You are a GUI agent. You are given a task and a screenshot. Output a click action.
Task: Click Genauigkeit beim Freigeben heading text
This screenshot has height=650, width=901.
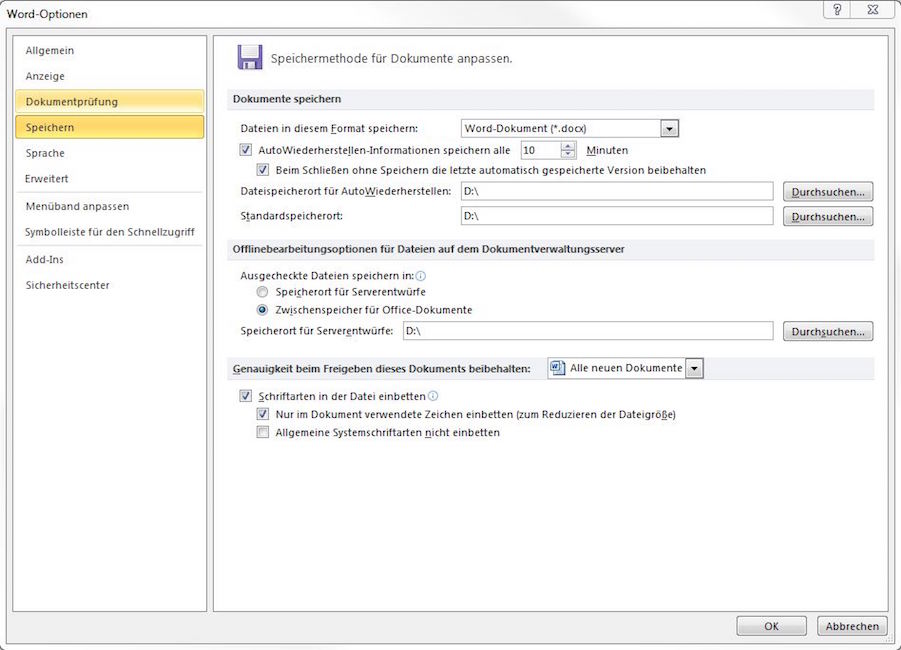click(382, 368)
